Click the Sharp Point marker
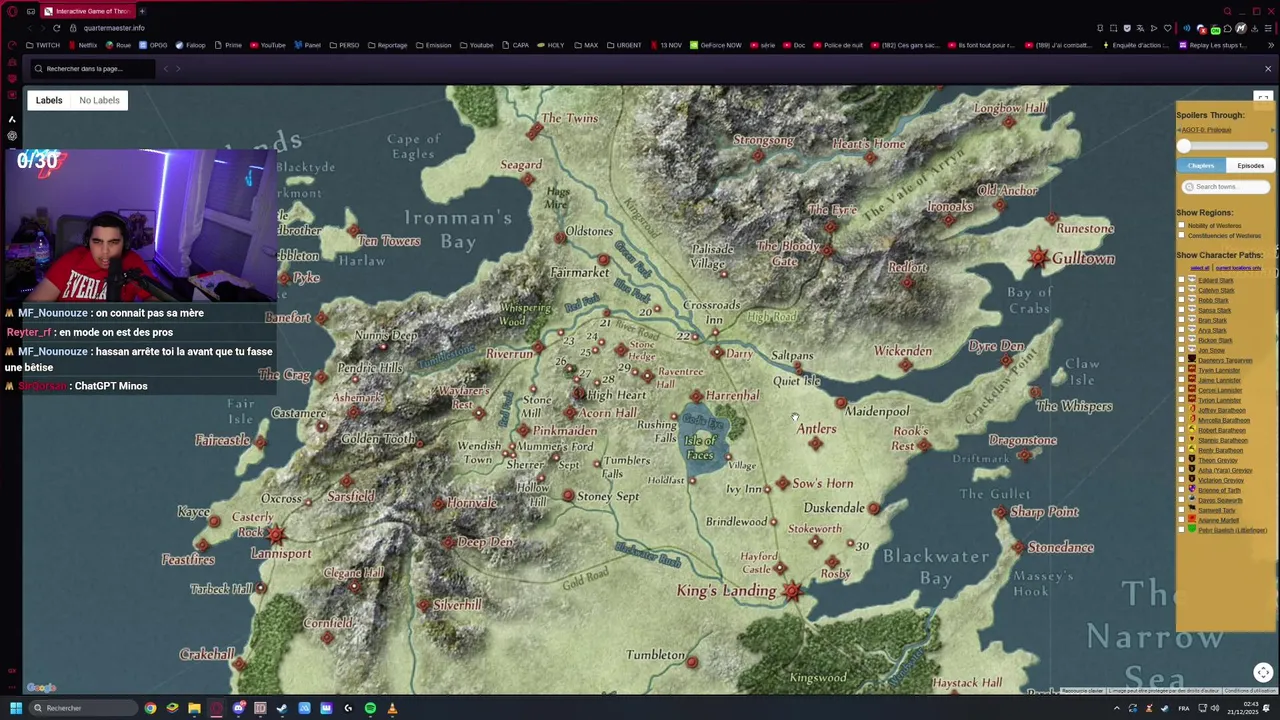Viewport: 1280px width, 720px height. [1000, 512]
